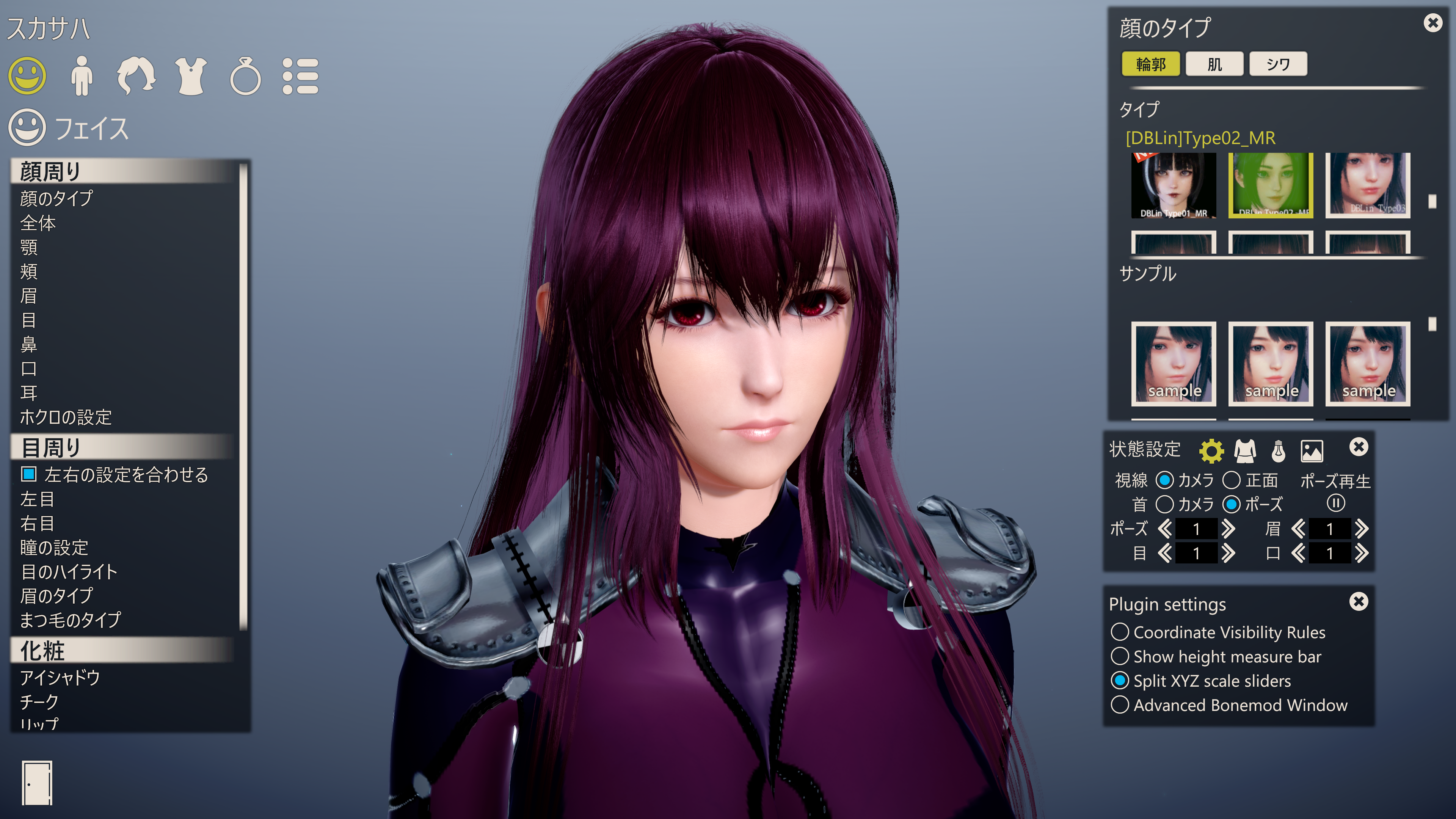Switch to the 肌 tab
The width and height of the screenshot is (1456, 819).
click(1214, 64)
